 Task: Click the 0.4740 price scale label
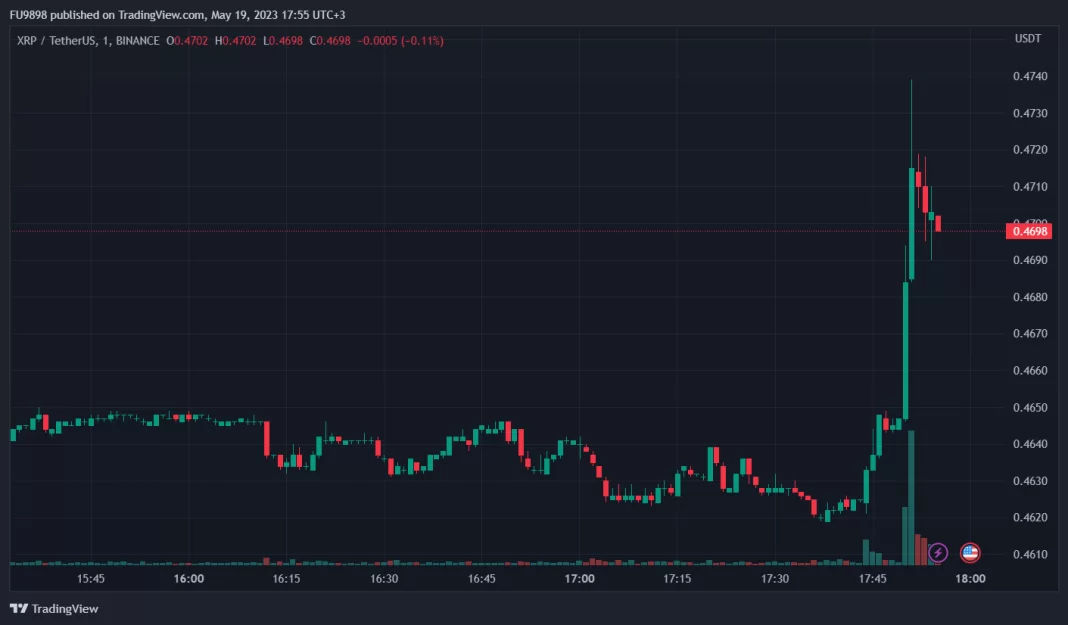[x=1029, y=77]
